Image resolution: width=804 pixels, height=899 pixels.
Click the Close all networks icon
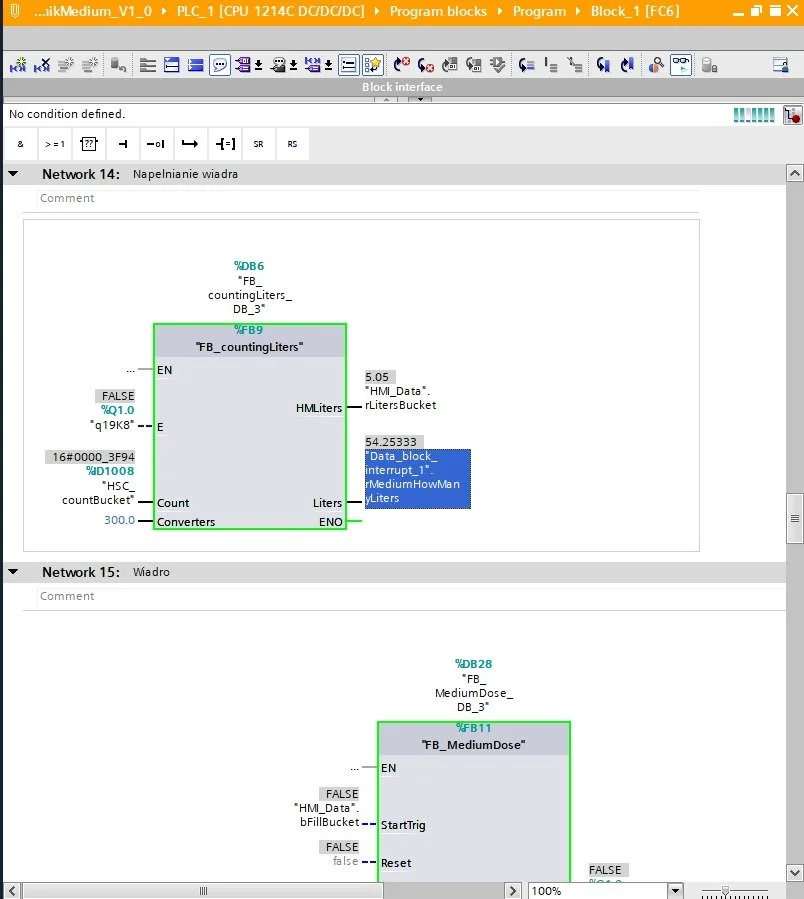171,65
